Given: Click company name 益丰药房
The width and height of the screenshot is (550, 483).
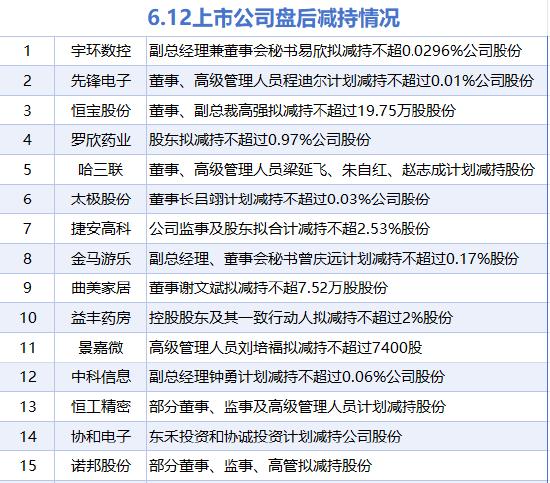Looking at the screenshot, I should 101,317.
